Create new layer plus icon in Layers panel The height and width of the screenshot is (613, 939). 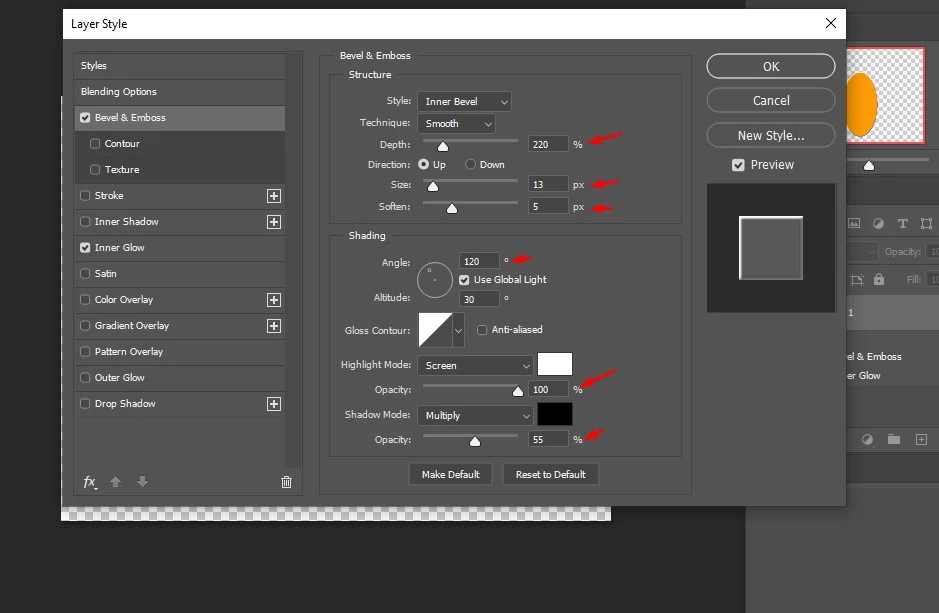tap(921, 439)
